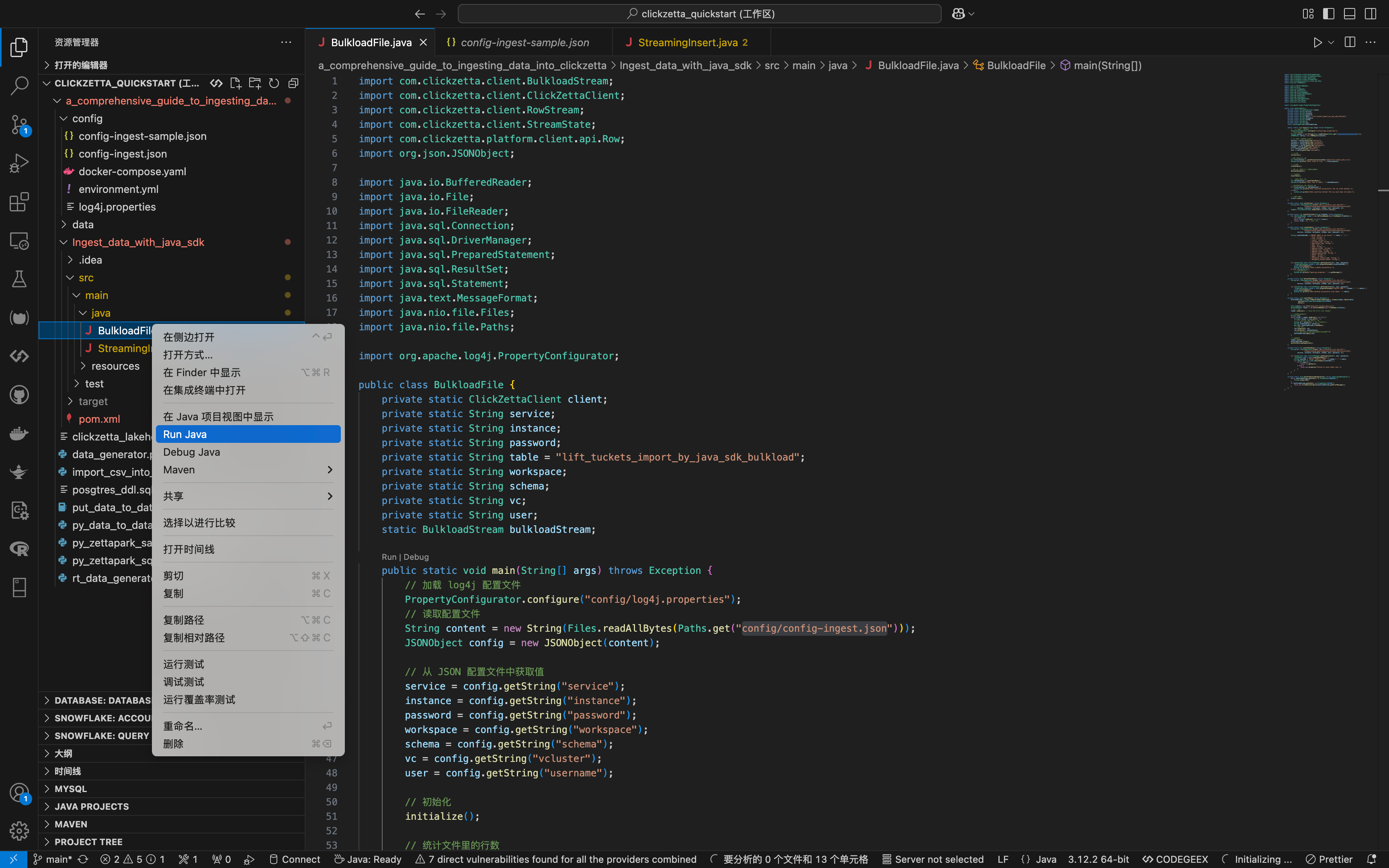
Task: Open the Docker whale icon
Action: tap(19, 434)
